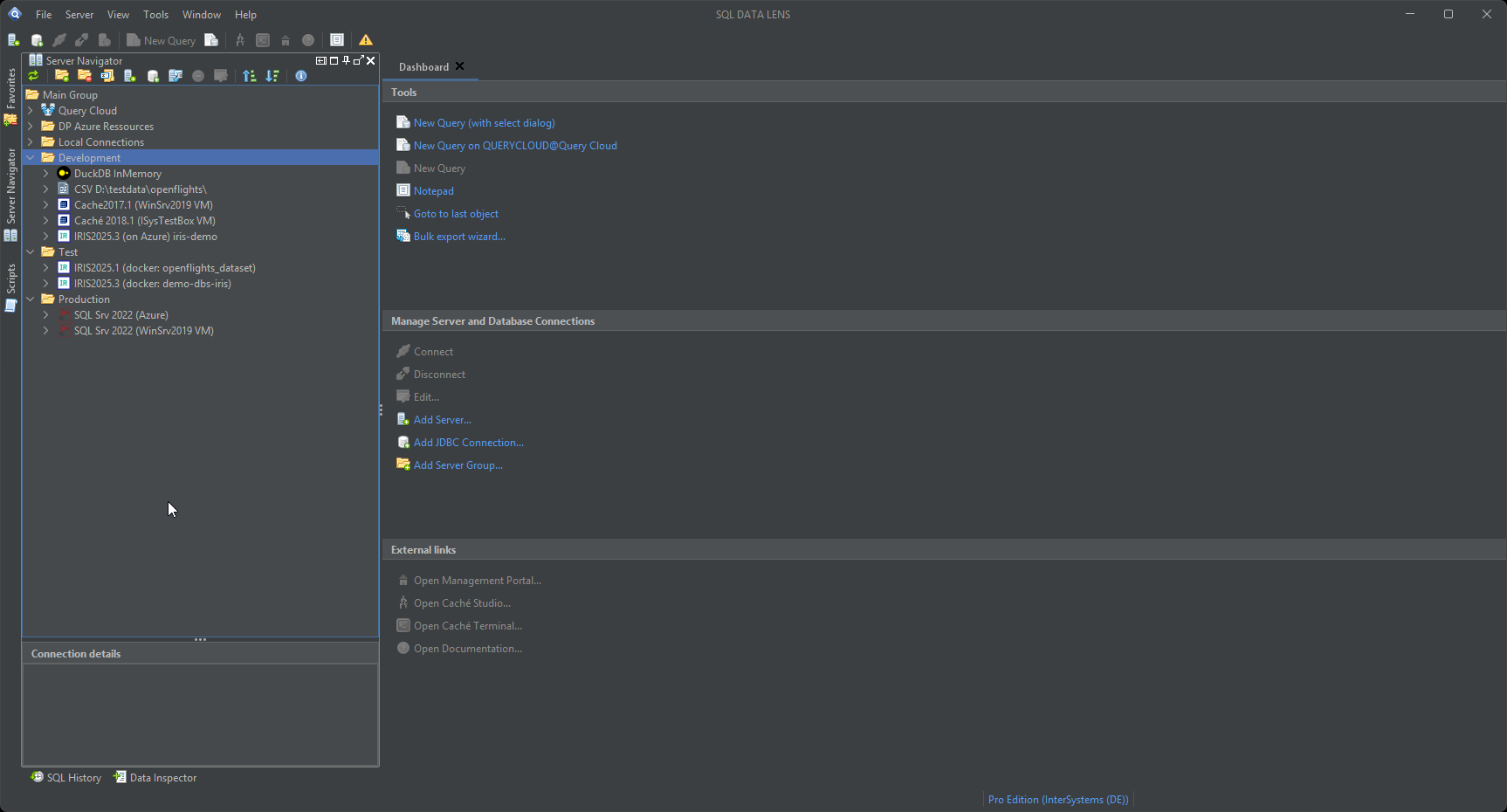This screenshot has width=1507, height=812.
Task: Open Notepad link on Dashboard
Action: click(x=434, y=191)
